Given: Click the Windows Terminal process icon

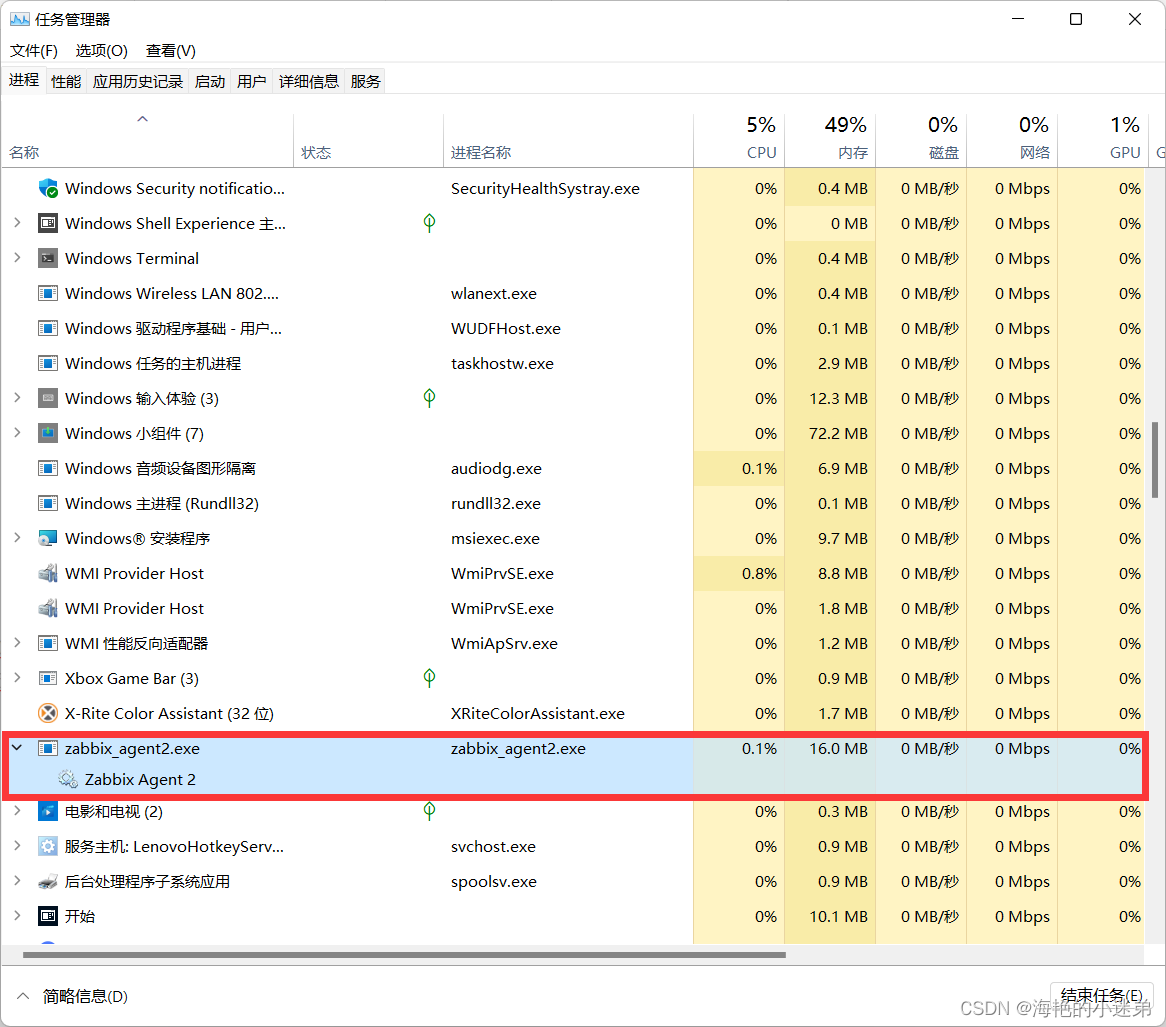Looking at the screenshot, I should point(48,258).
